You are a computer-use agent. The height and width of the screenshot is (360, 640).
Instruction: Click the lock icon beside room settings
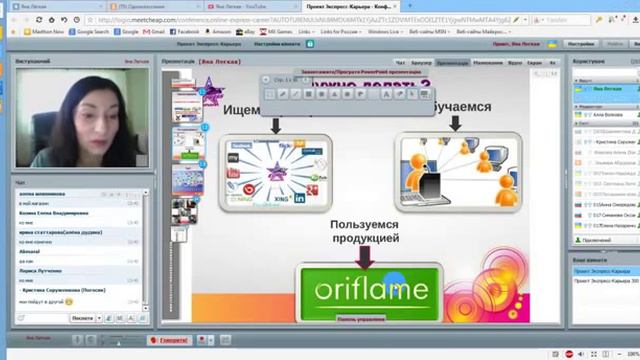[310, 44]
